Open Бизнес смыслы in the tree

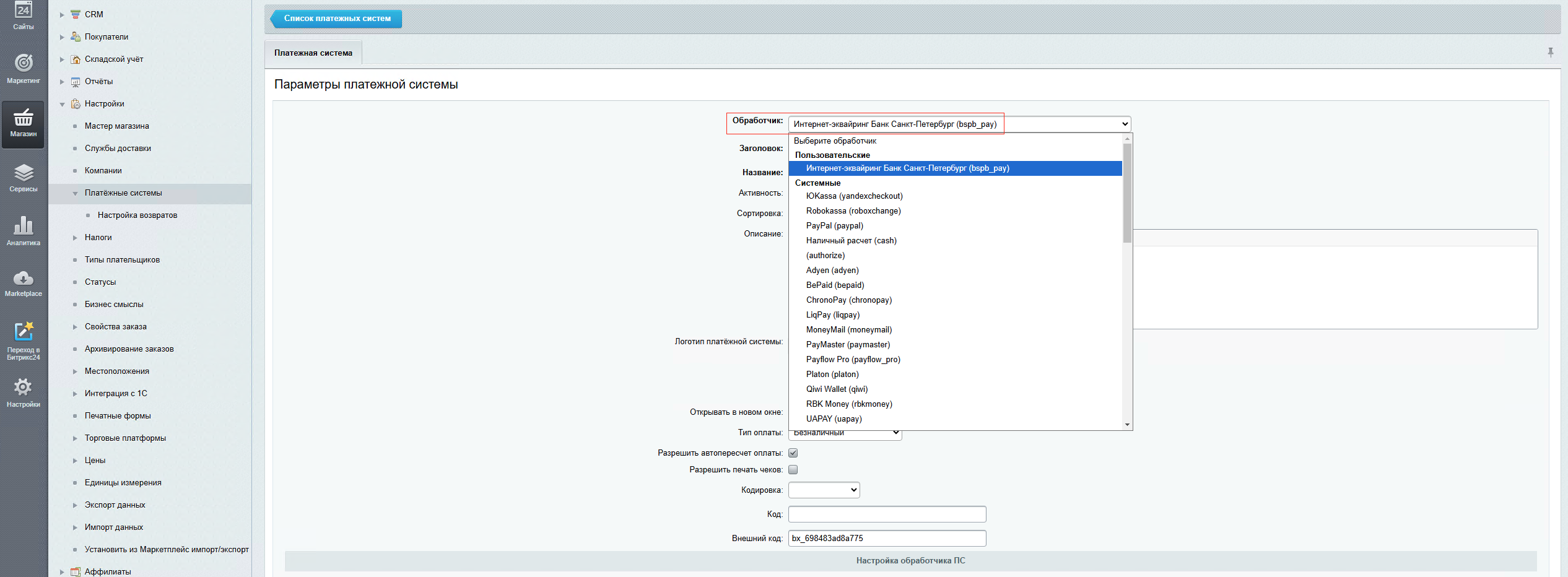[x=114, y=304]
